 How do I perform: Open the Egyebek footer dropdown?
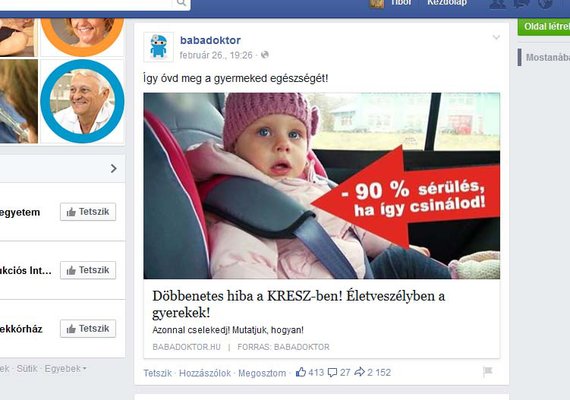(x=65, y=369)
